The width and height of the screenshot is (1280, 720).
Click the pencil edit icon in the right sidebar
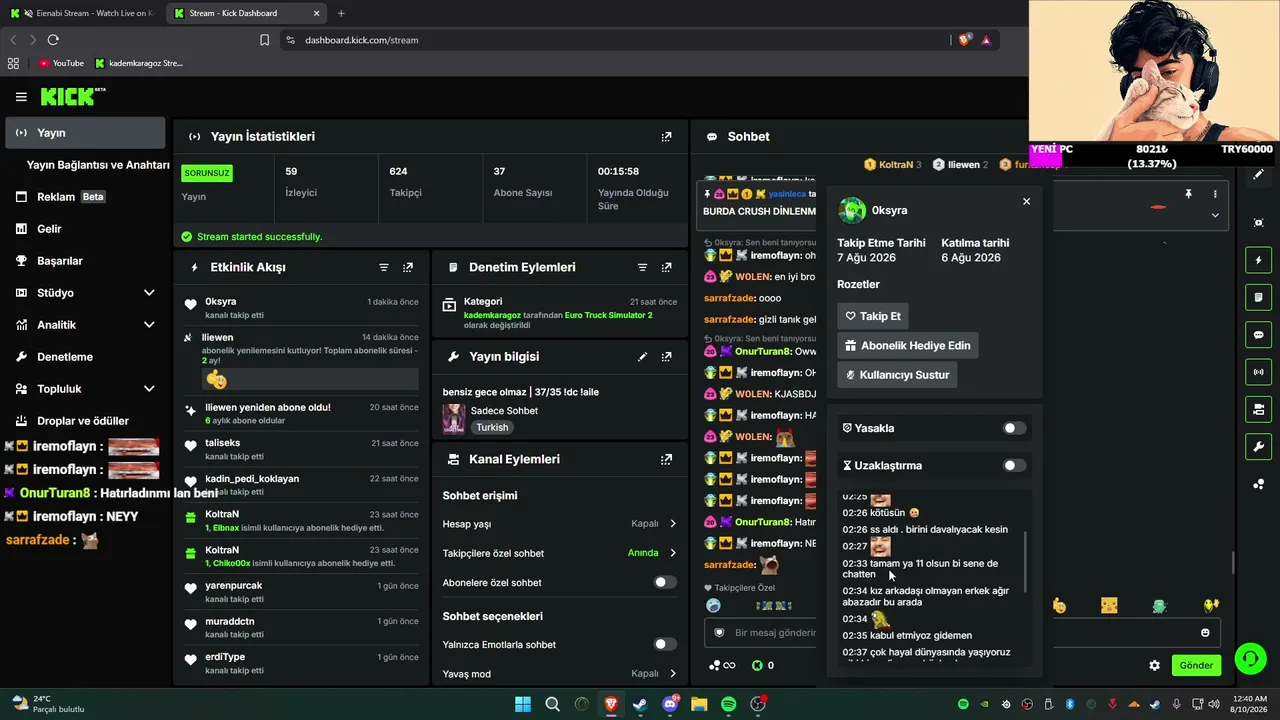(x=1259, y=174)
